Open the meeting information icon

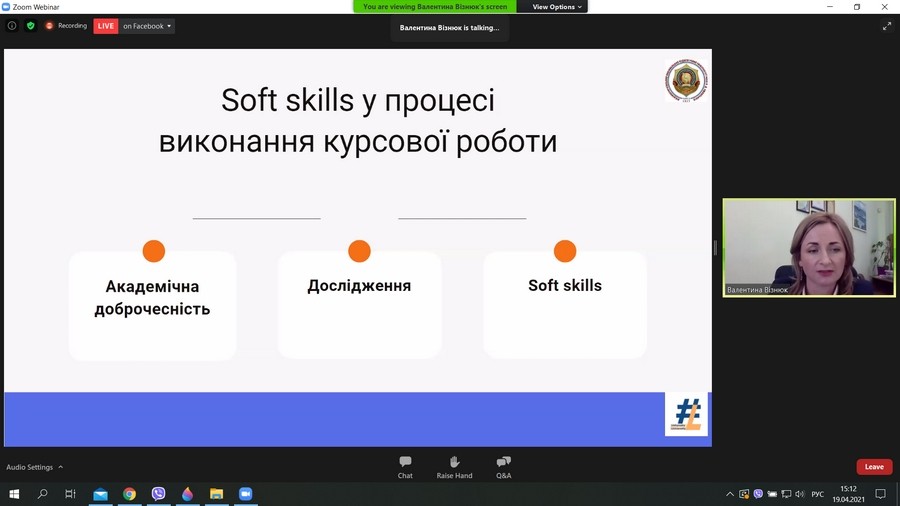pos(11,26)
